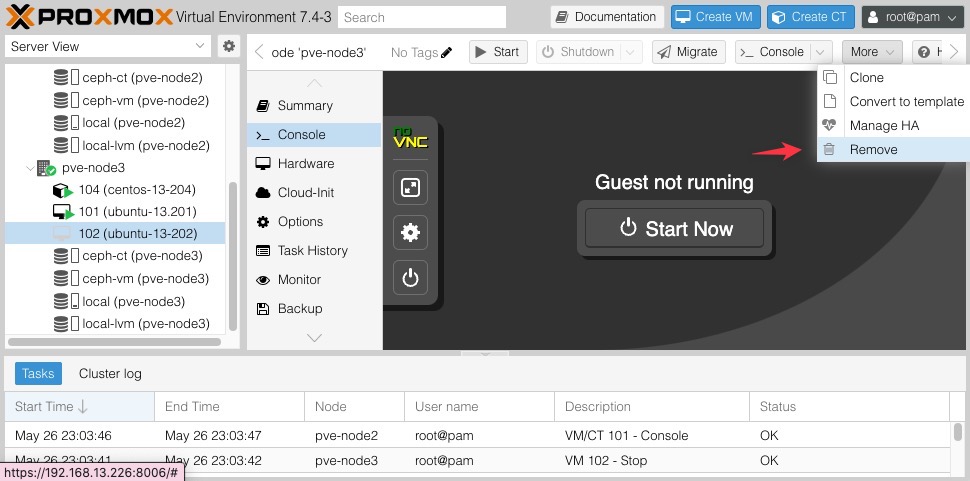Select Remove from the More menu
Screen dimensions: 970x481
(893, 150)
